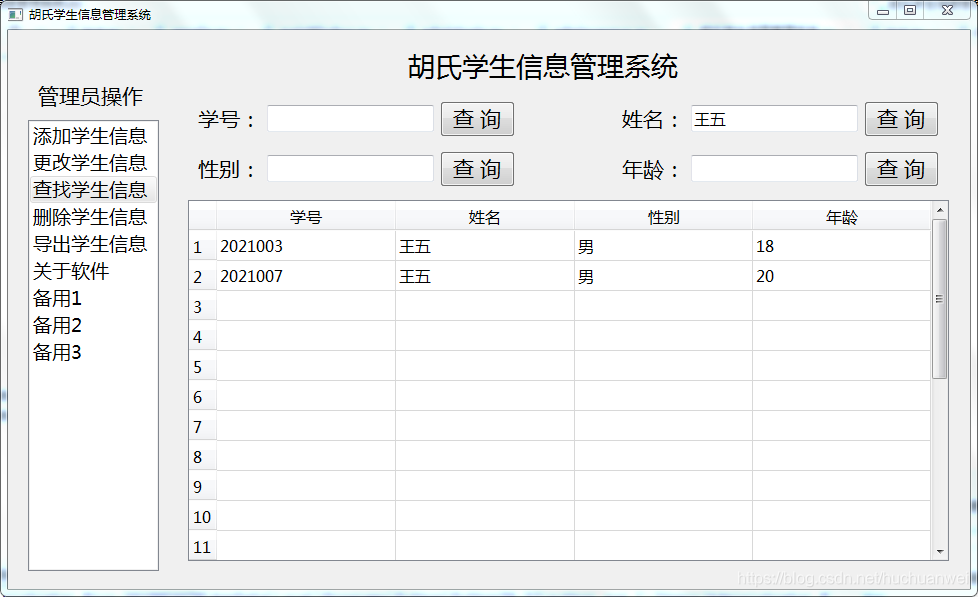The image size is (978, 597).
Task: Select 查找学生信息 in the admin list
Action: point(93,190)
